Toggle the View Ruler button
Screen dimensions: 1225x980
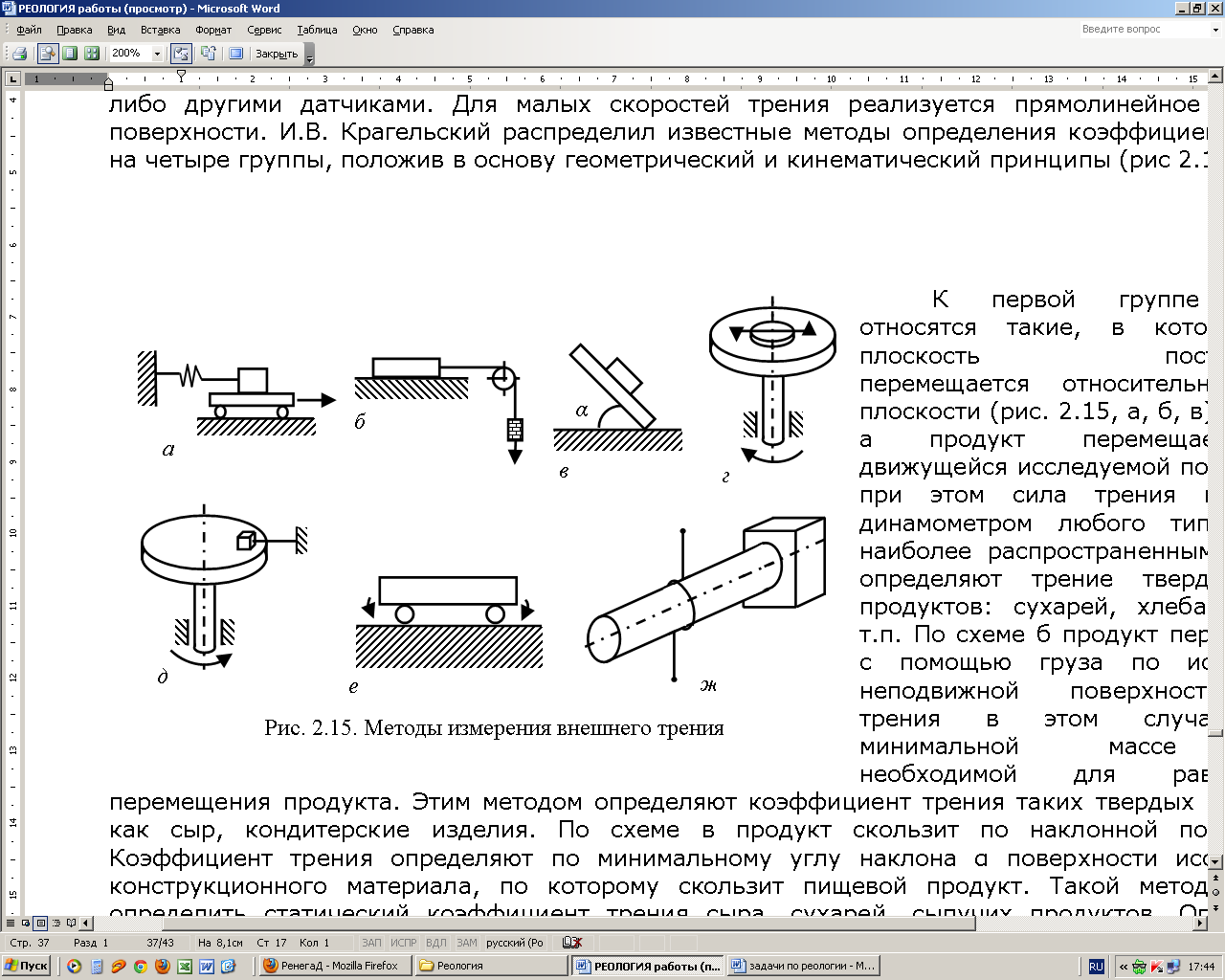pos(181,54)
